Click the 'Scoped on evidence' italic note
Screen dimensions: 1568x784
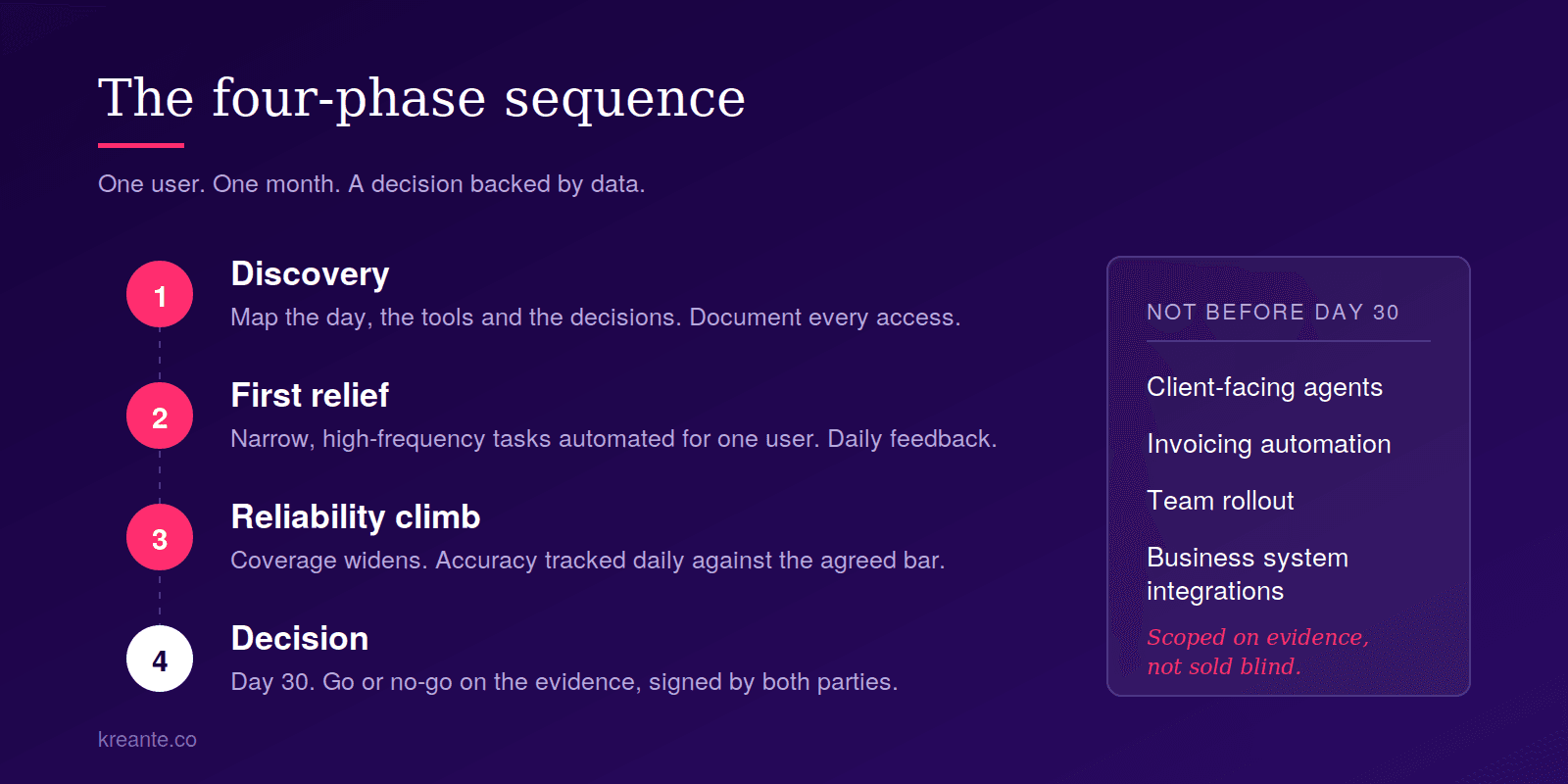click(x=1258, y=652)
